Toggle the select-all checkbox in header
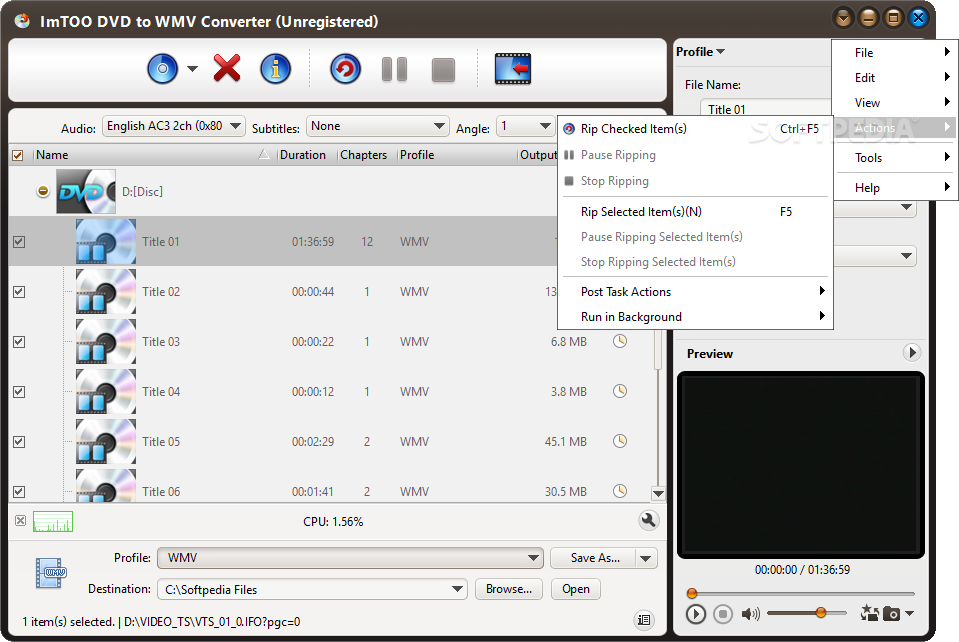This screenshot has height=642, width=959. (18, 155)
